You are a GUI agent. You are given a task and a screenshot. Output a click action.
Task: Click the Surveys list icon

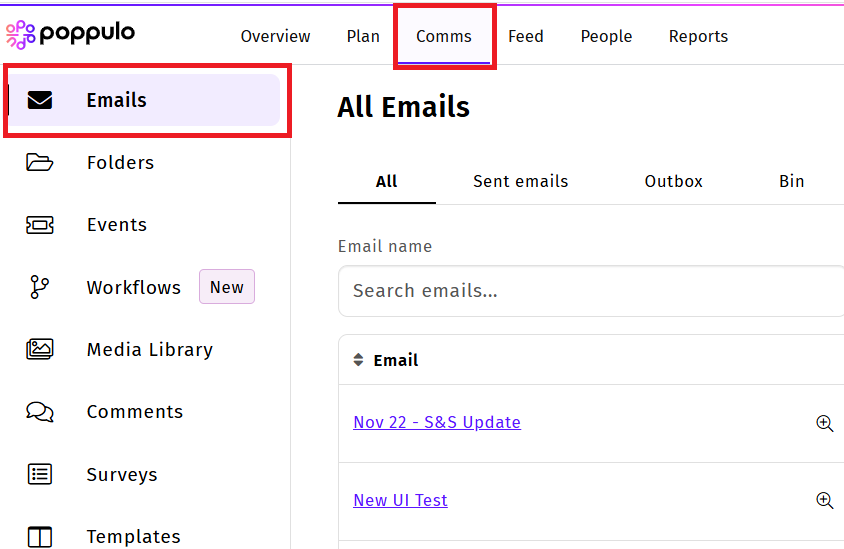40,474
